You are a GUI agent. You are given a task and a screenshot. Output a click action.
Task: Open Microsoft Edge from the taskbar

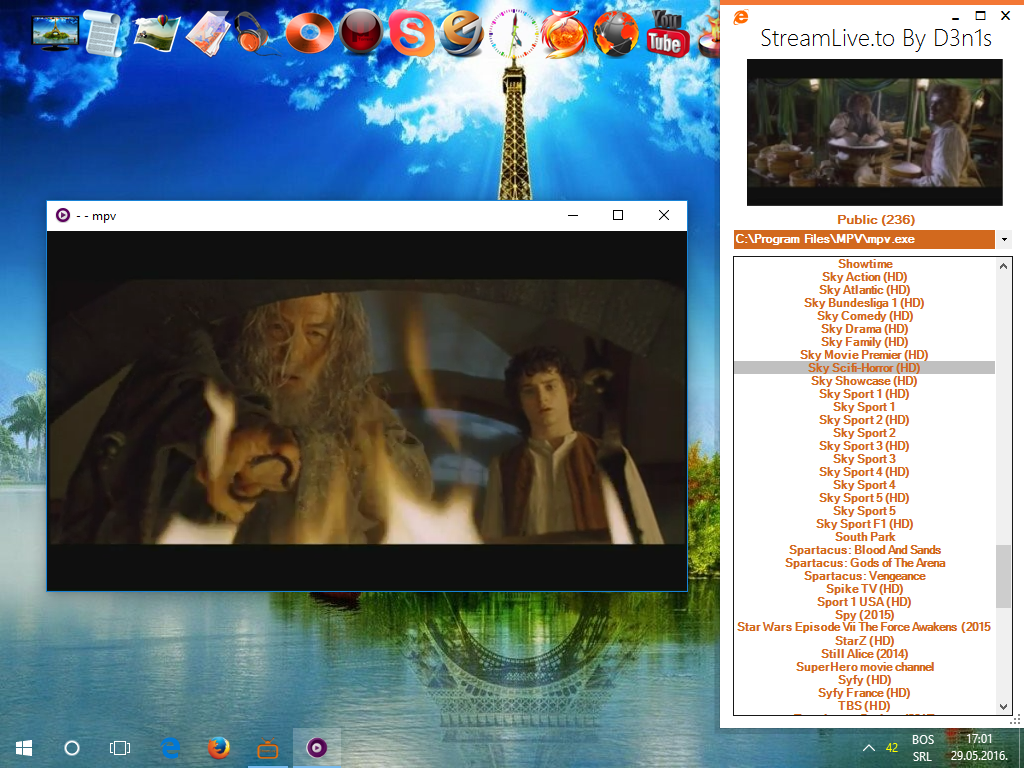tap(170, 748)
